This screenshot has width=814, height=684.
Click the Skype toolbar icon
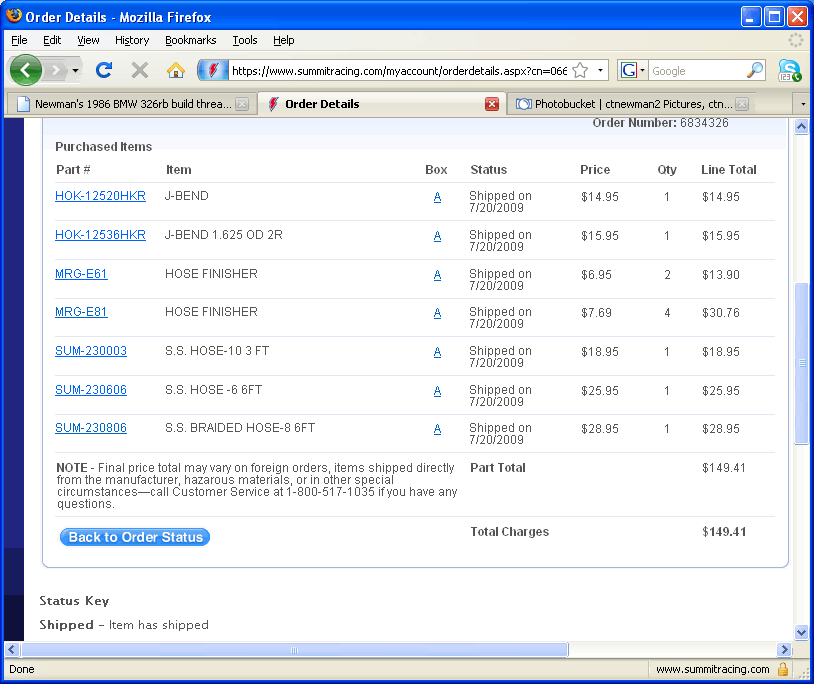(789, 71)
